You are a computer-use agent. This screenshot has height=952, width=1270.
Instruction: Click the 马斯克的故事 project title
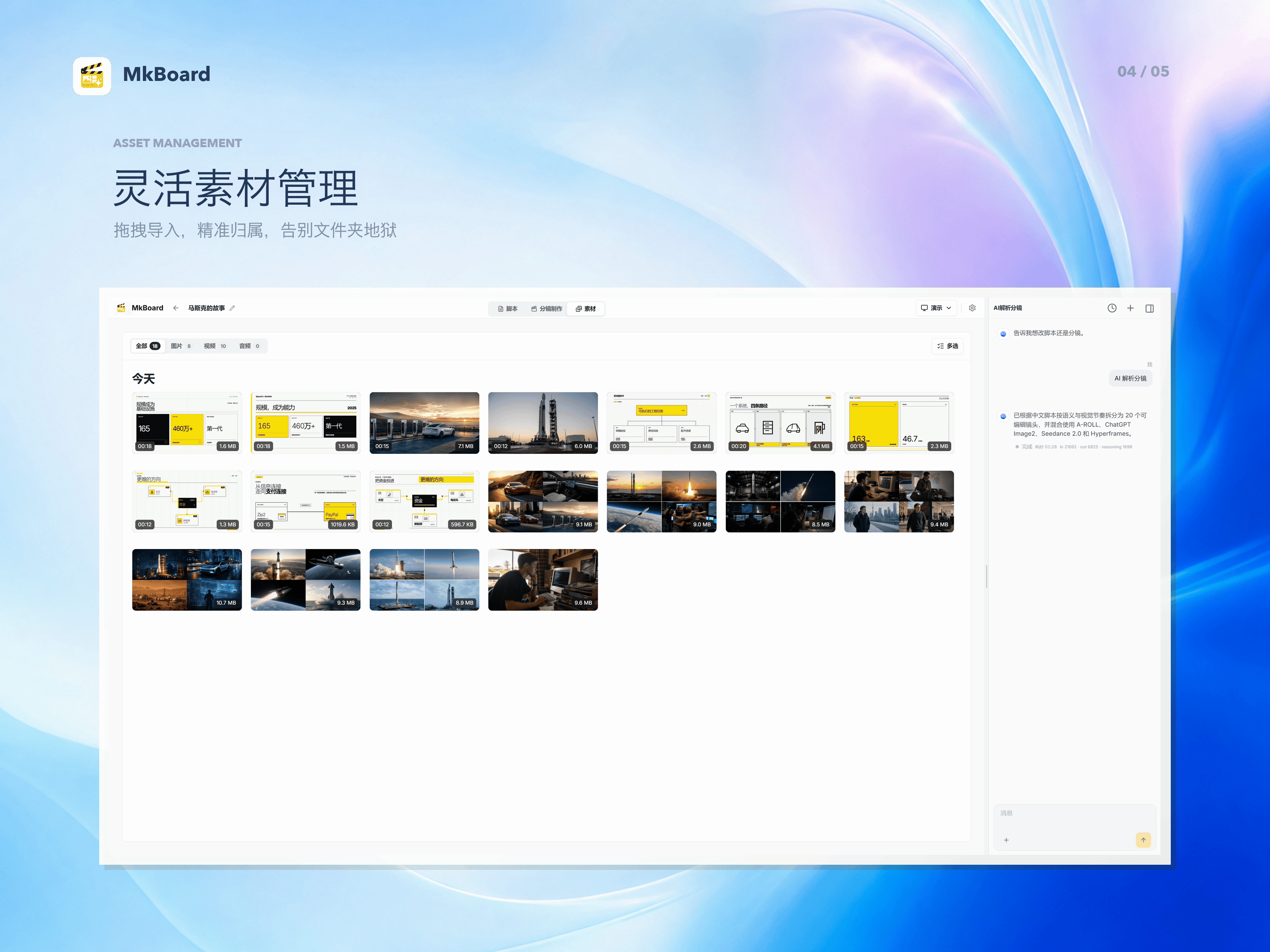(x=206, y=308)
